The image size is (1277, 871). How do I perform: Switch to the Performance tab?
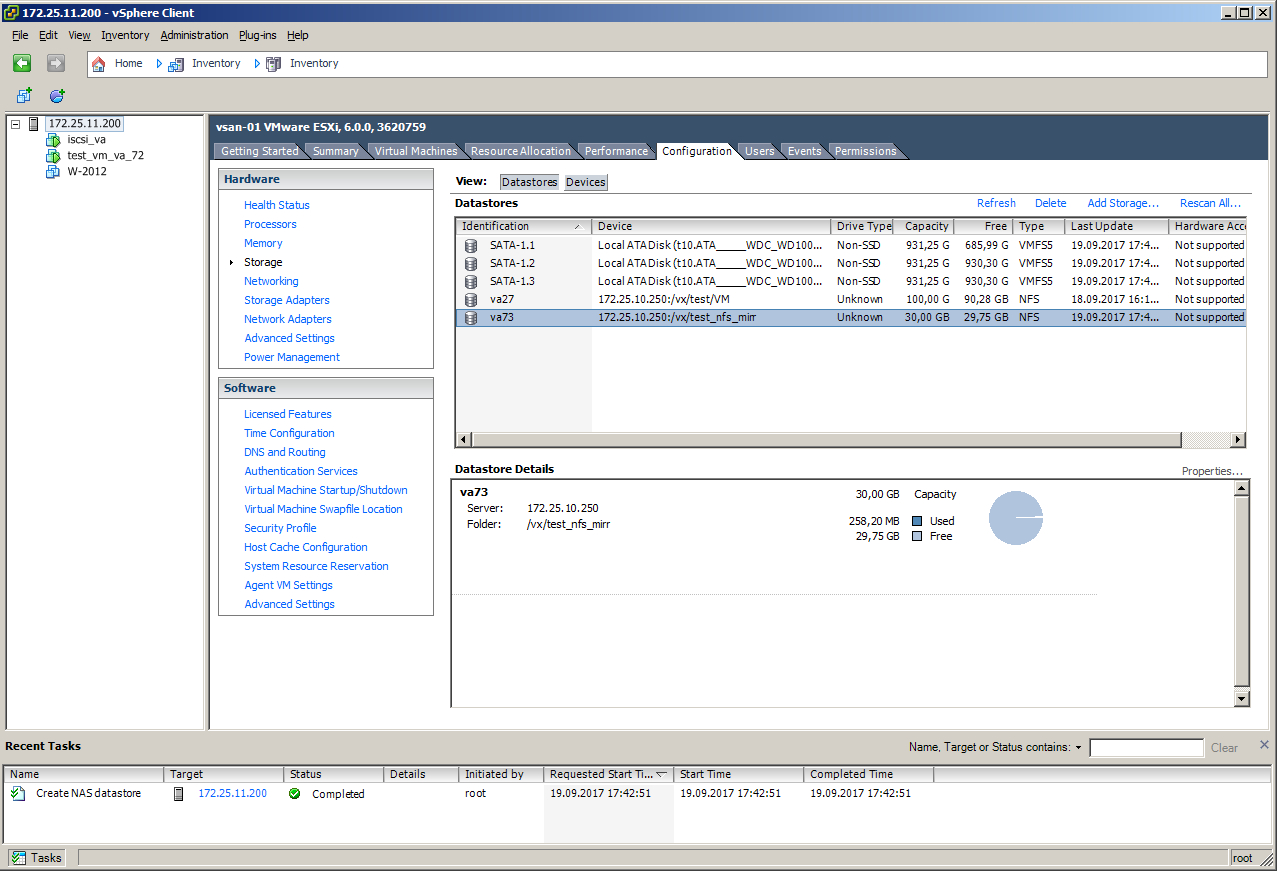point(615,150)
